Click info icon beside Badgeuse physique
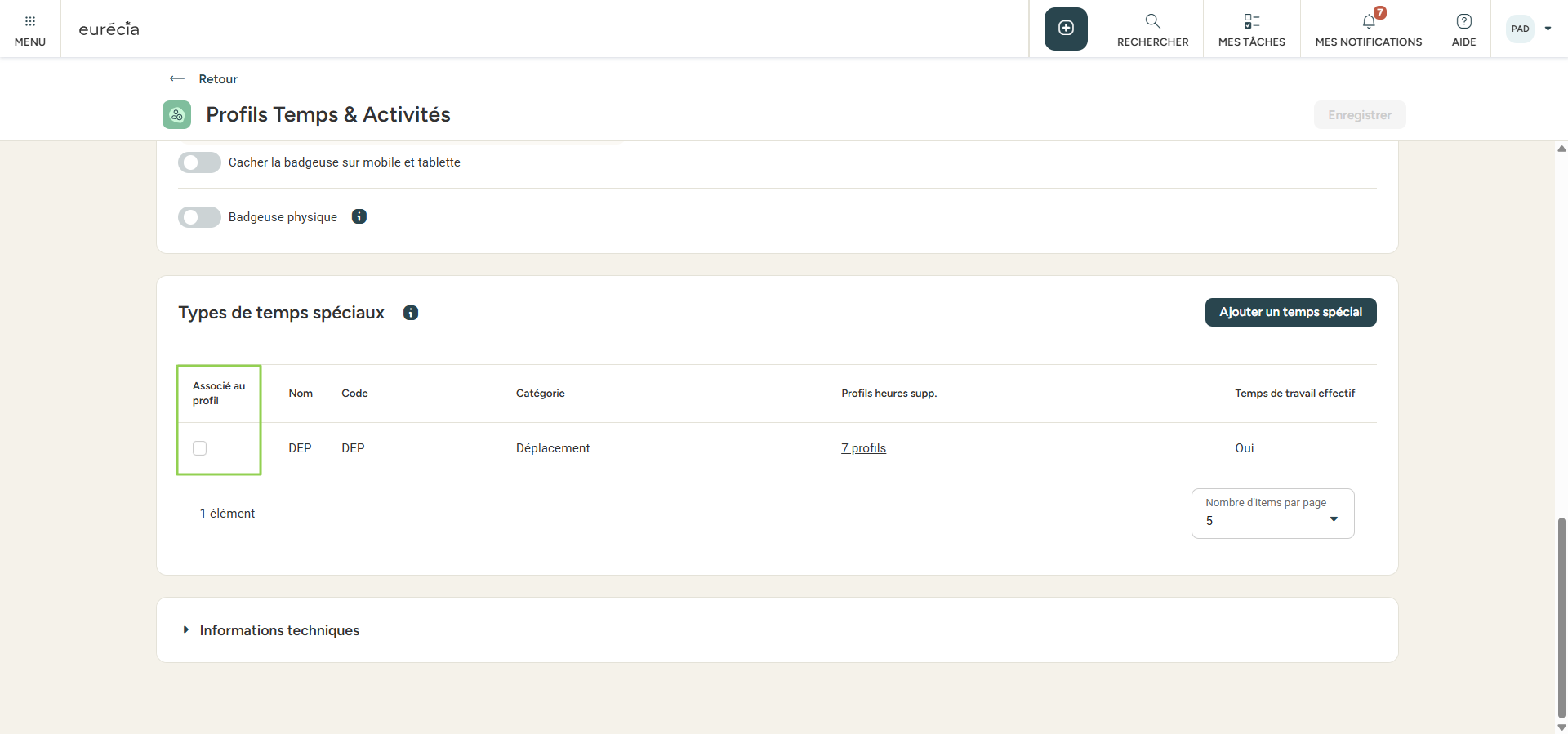Image resolution: width=1568 pixels, height=734 pixels. point(359,216)
